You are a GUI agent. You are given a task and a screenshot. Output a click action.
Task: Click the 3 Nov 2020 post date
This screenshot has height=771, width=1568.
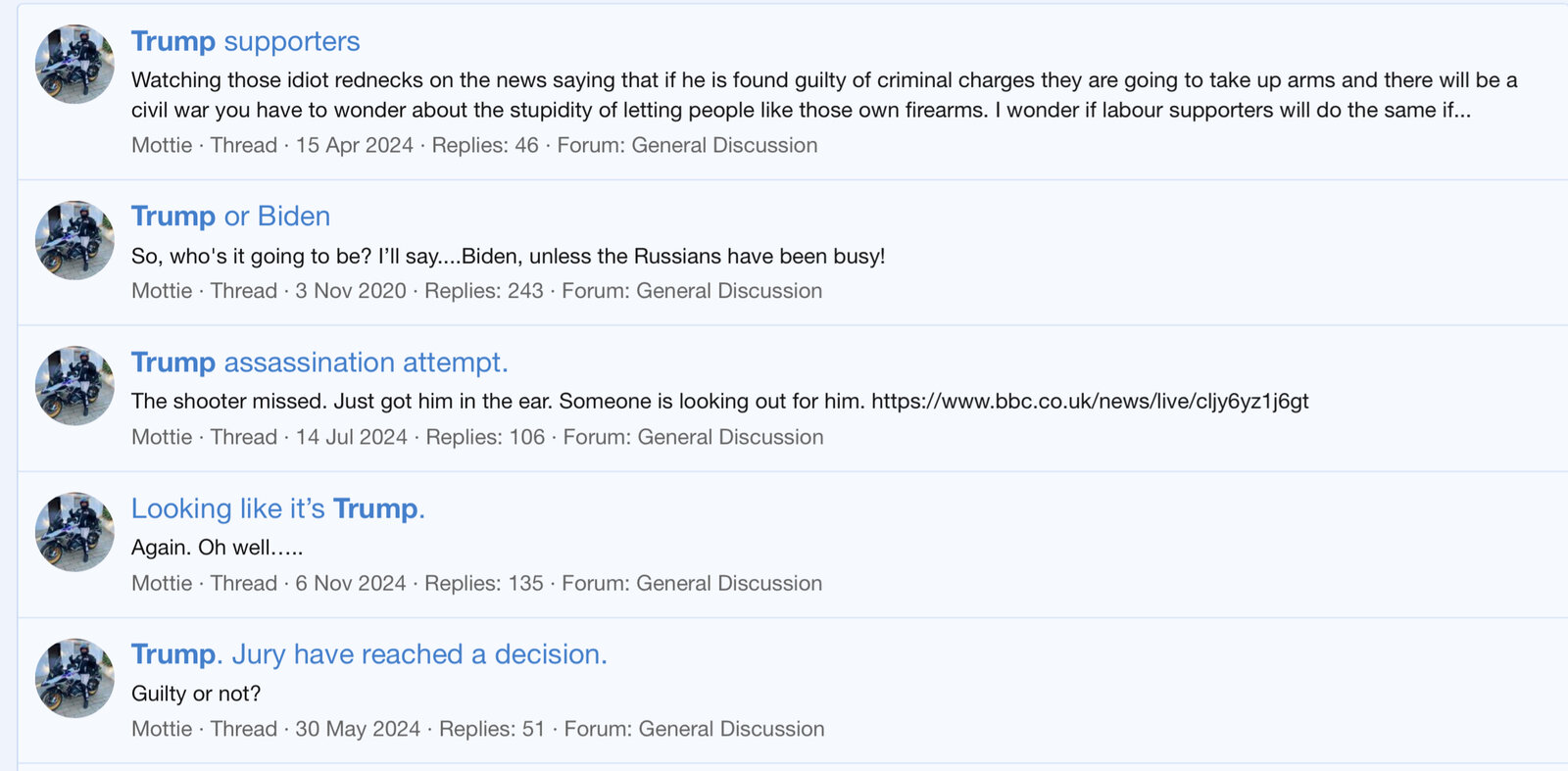coord(350,291)
